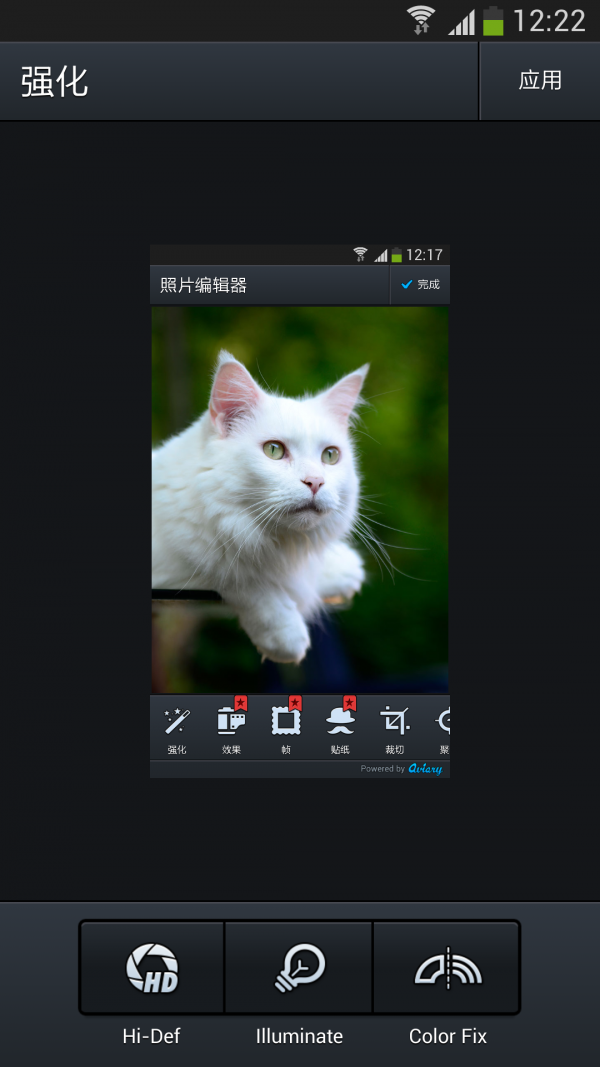Tap the 12:22 clock text
This screenshot has width=600, height=1067.
click(549, 21)
